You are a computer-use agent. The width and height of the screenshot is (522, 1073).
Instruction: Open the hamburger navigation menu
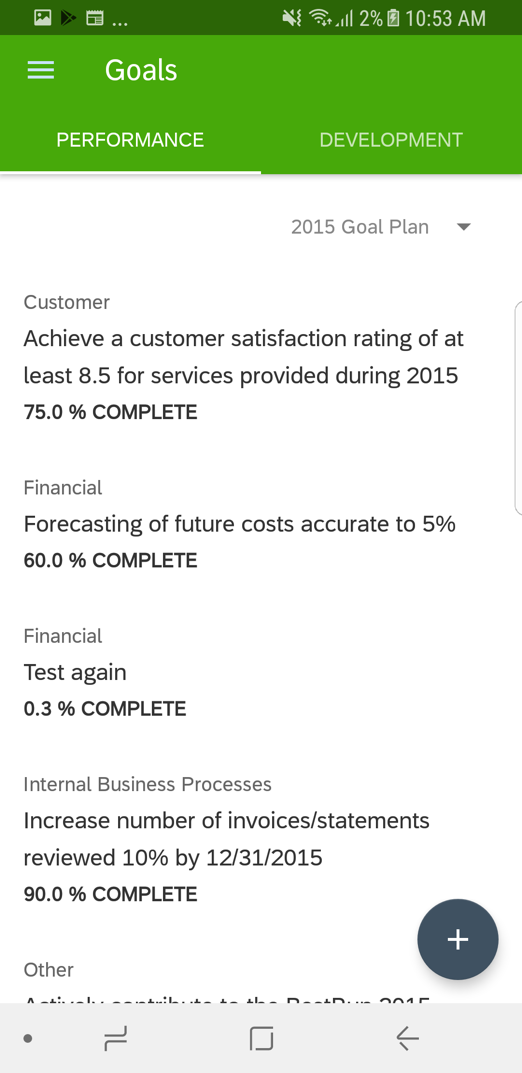(41, 70)
